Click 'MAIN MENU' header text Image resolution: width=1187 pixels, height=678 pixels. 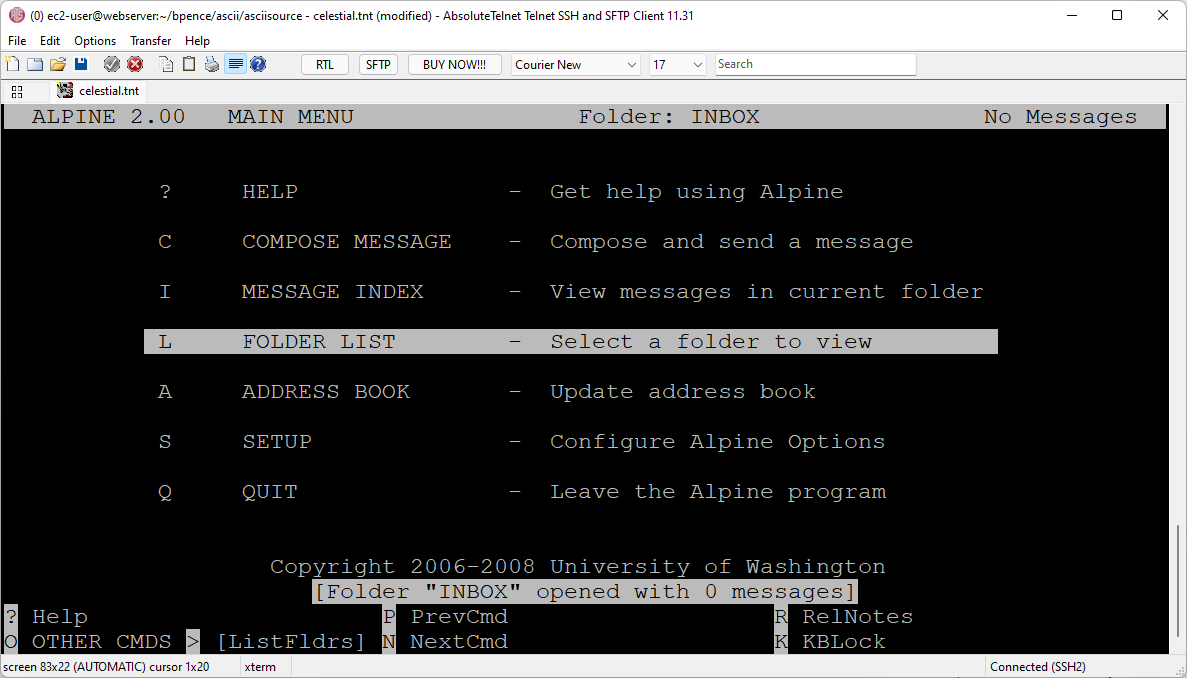coord(291,117)
